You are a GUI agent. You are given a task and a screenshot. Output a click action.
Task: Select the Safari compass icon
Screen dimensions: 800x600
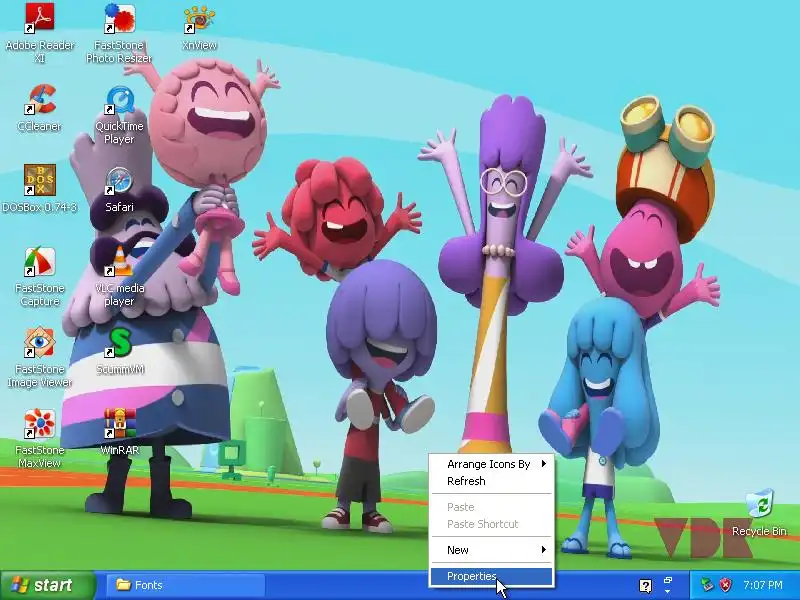pyautogui.click(x=119, y=181)
